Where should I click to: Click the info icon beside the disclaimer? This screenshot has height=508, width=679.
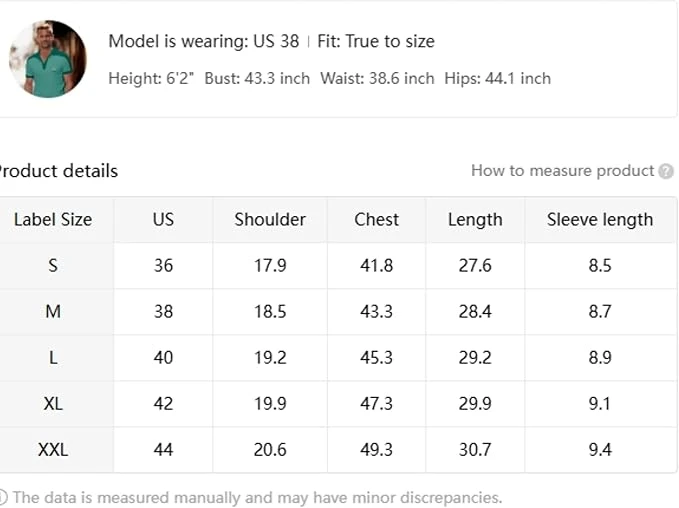[x=3, y=497]
